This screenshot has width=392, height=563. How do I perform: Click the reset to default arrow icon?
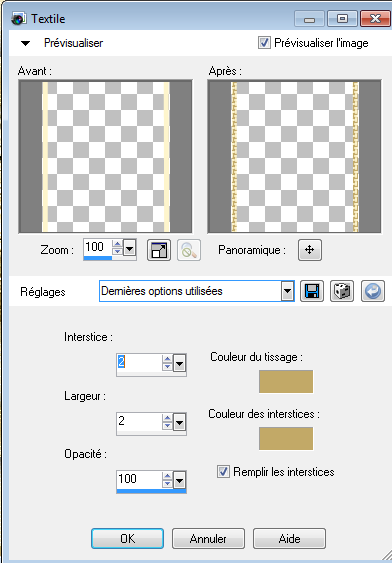373,291
